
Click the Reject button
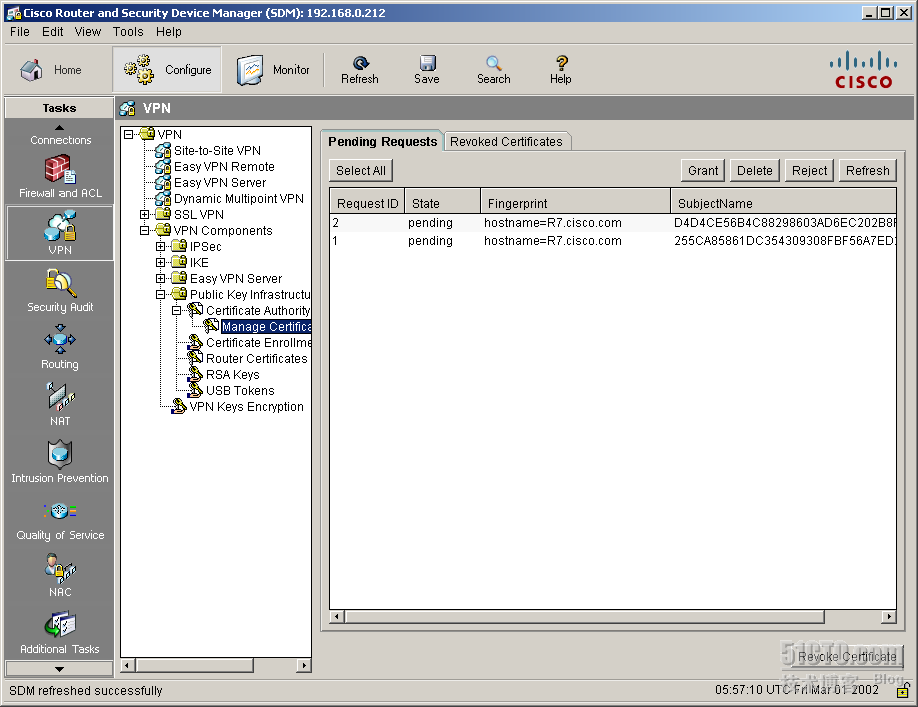click(809, 170)
